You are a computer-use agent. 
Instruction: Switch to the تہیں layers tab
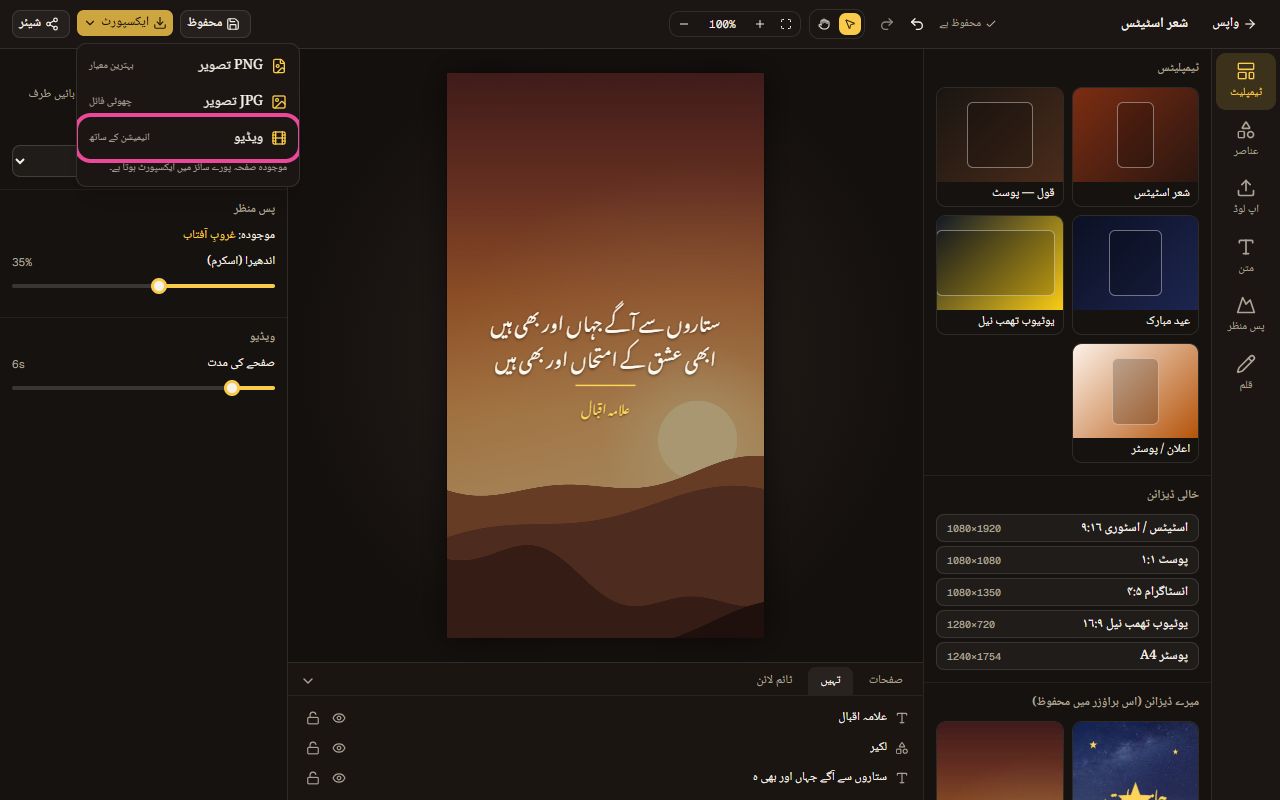pyautogui.click(x=831, y=680)
